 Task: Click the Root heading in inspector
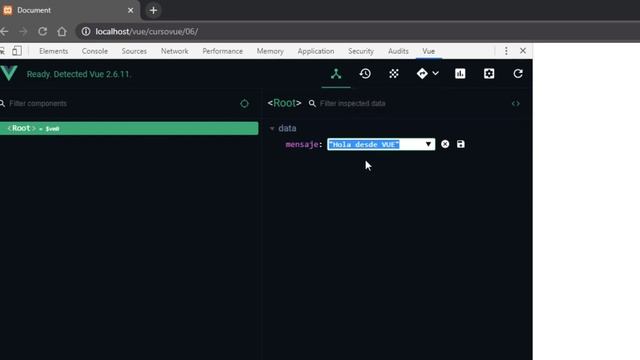pyautogui.click(x=284, y=103)
